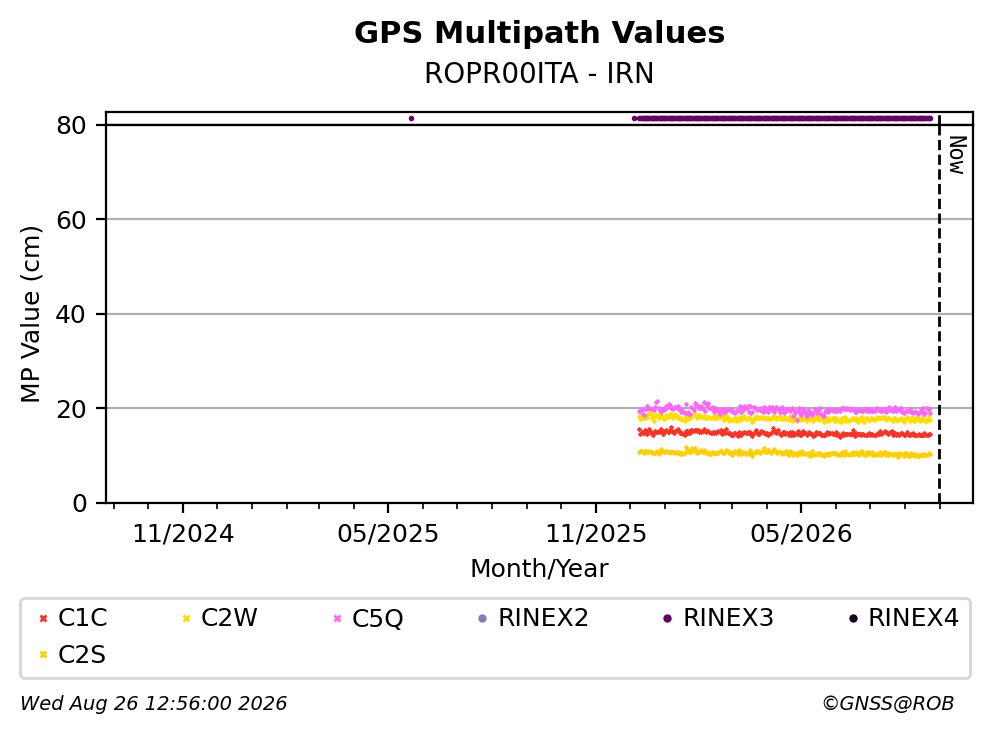Image resolution: width=993 pixels, height=734 pixels.
Task: Click the 20 y-axis tick label
Action: [x=71, y=409]
